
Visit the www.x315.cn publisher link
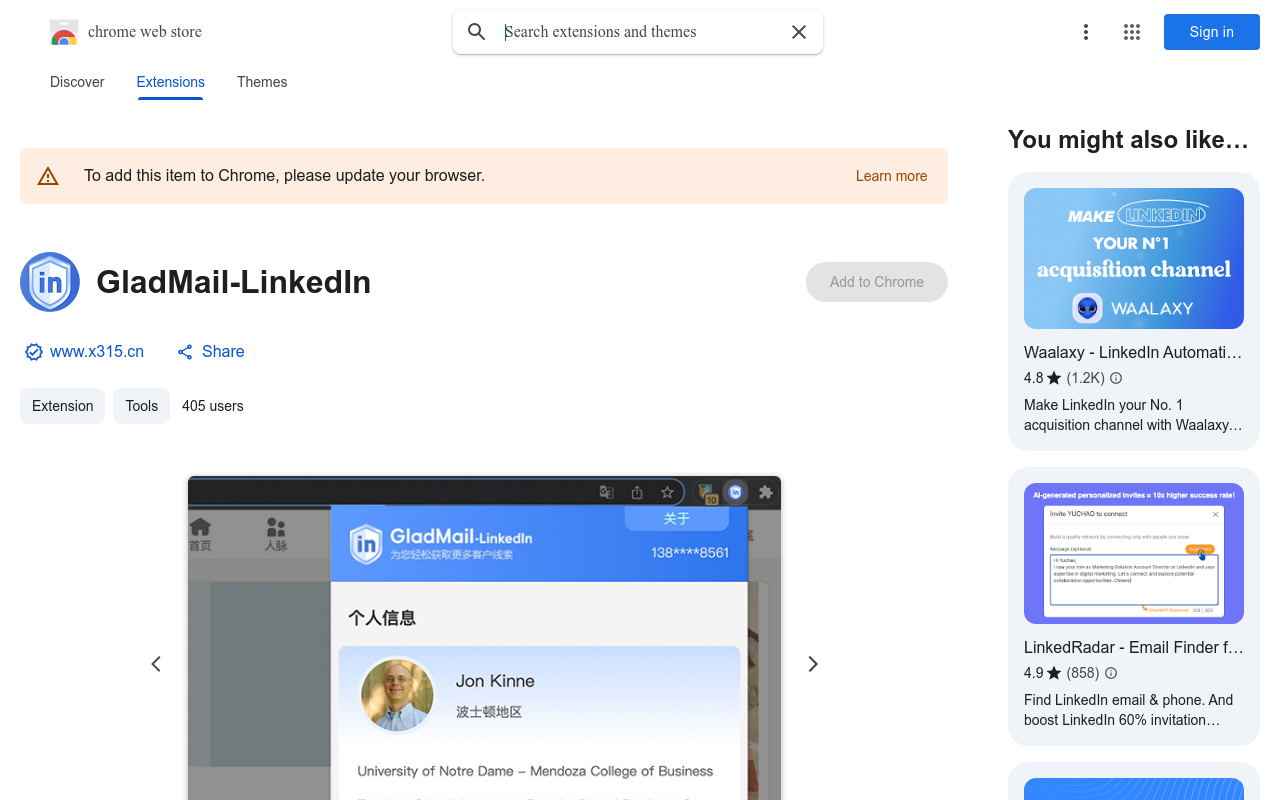click(x=97, y=352)
